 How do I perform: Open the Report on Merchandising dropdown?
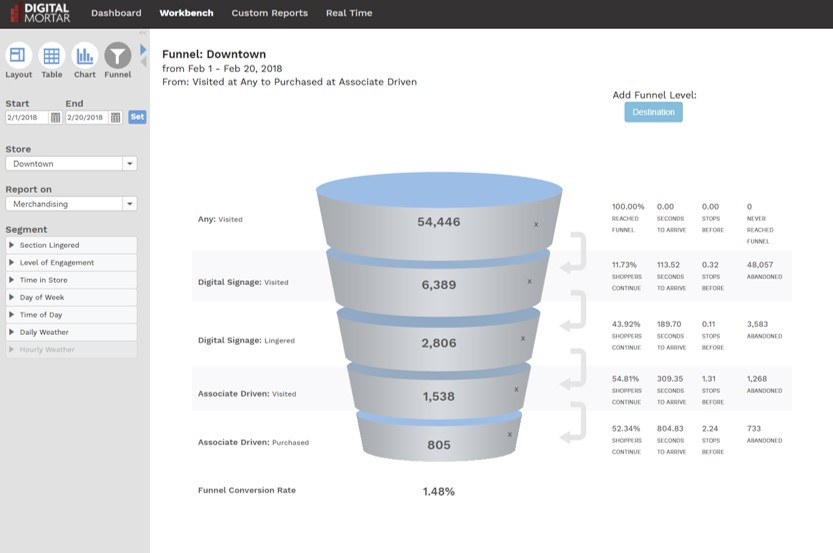click(x=71, y=204)
